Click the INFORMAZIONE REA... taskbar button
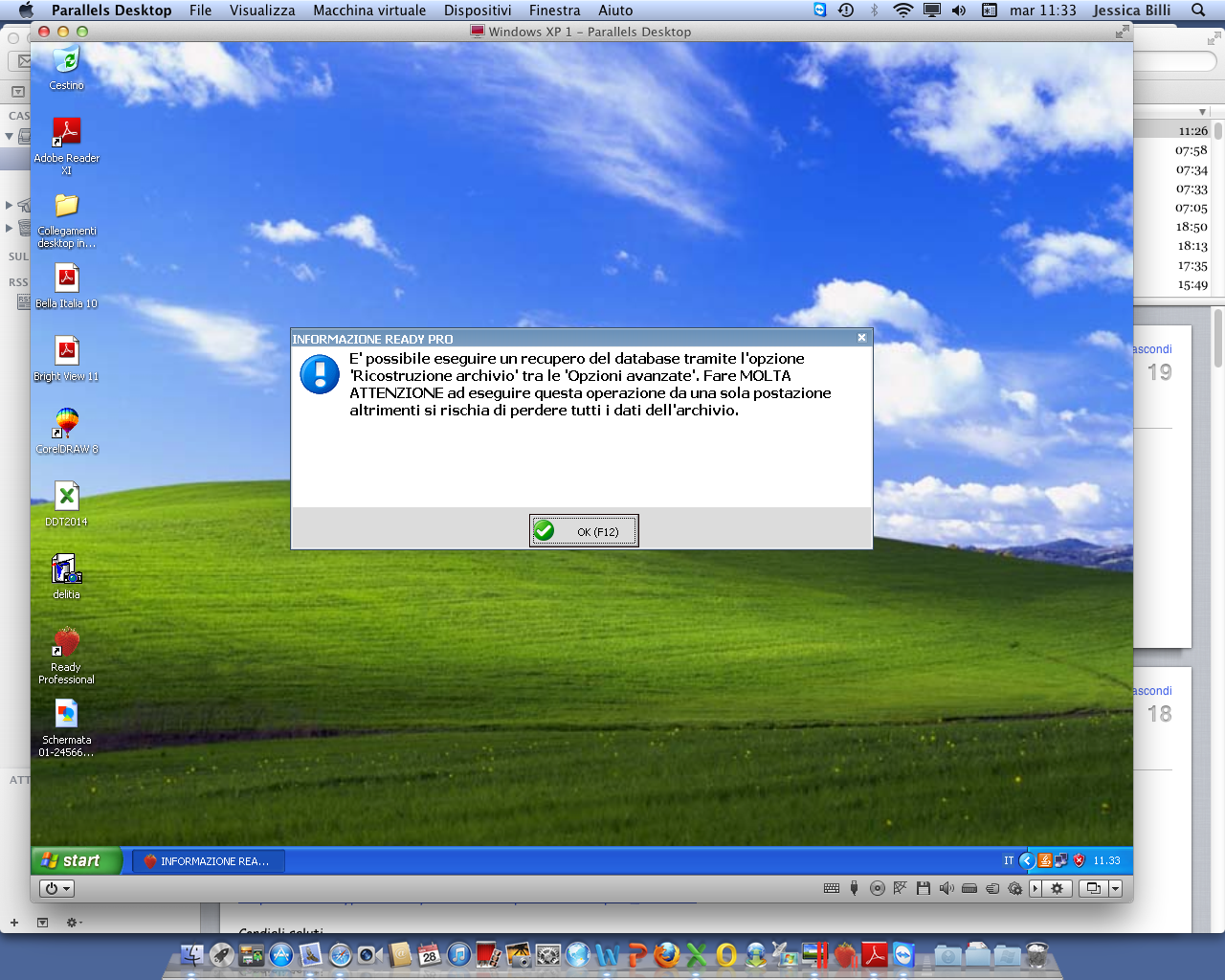Image resolution: width=1225 pixels, height=980 pixels. [208, 861]
